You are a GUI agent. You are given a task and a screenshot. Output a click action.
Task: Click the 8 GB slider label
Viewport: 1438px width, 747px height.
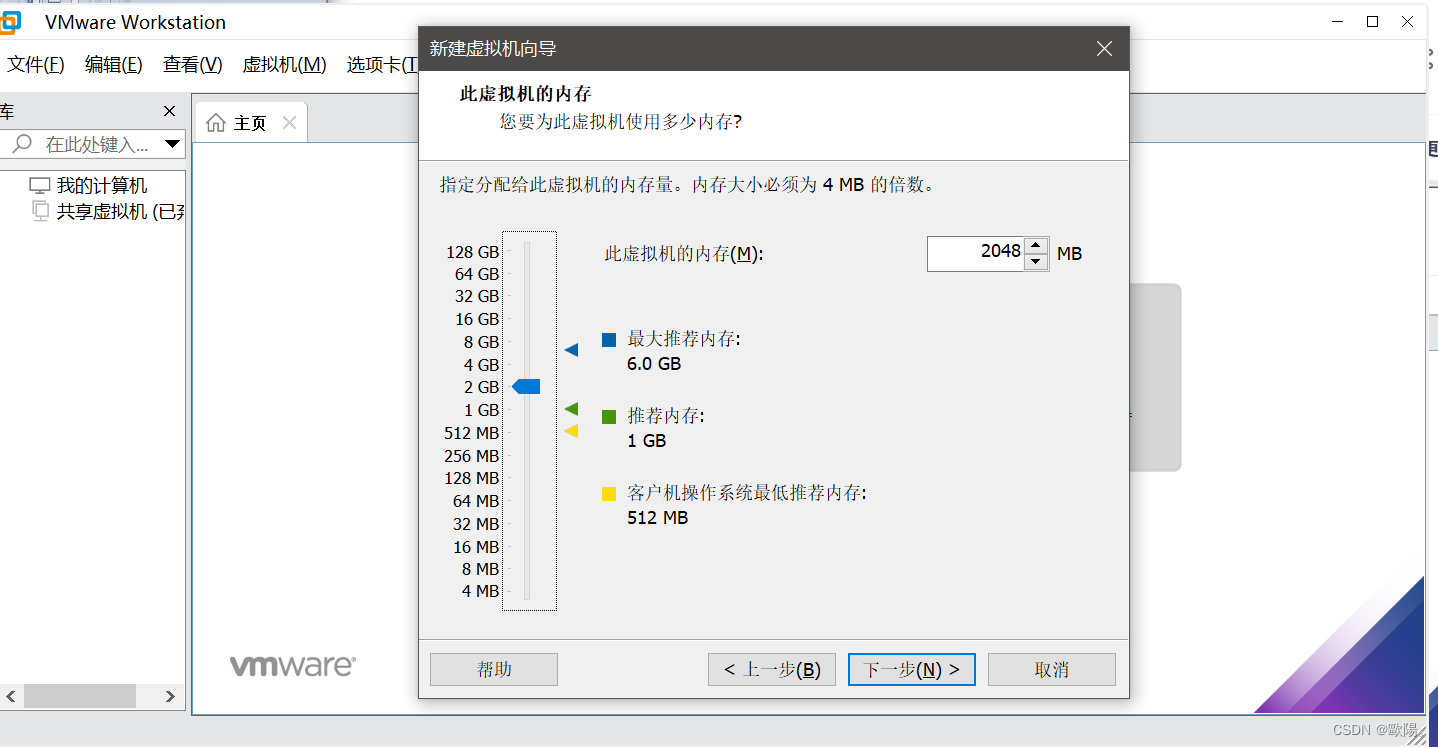481,342
